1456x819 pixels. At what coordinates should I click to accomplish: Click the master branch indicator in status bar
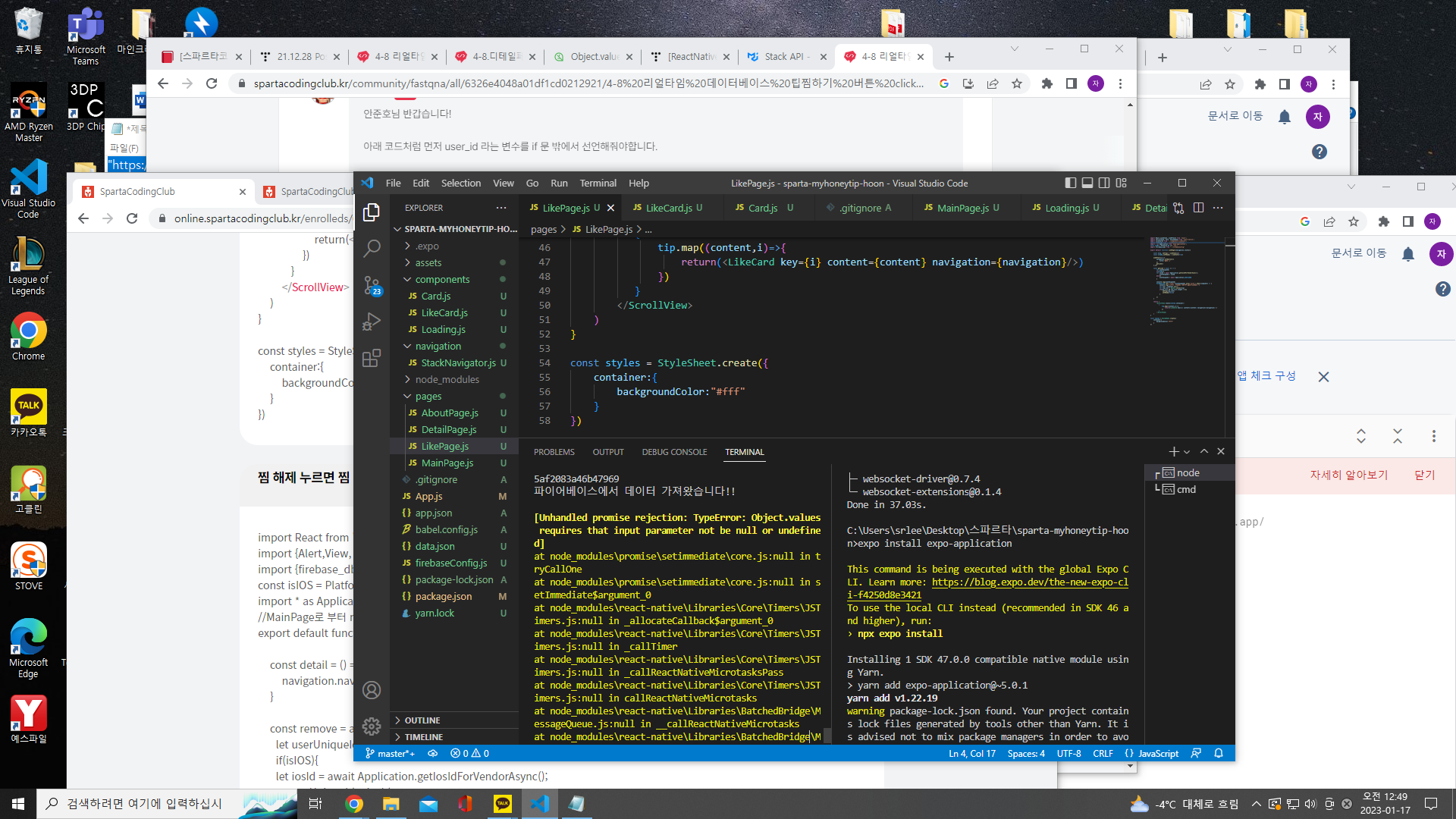391,753
